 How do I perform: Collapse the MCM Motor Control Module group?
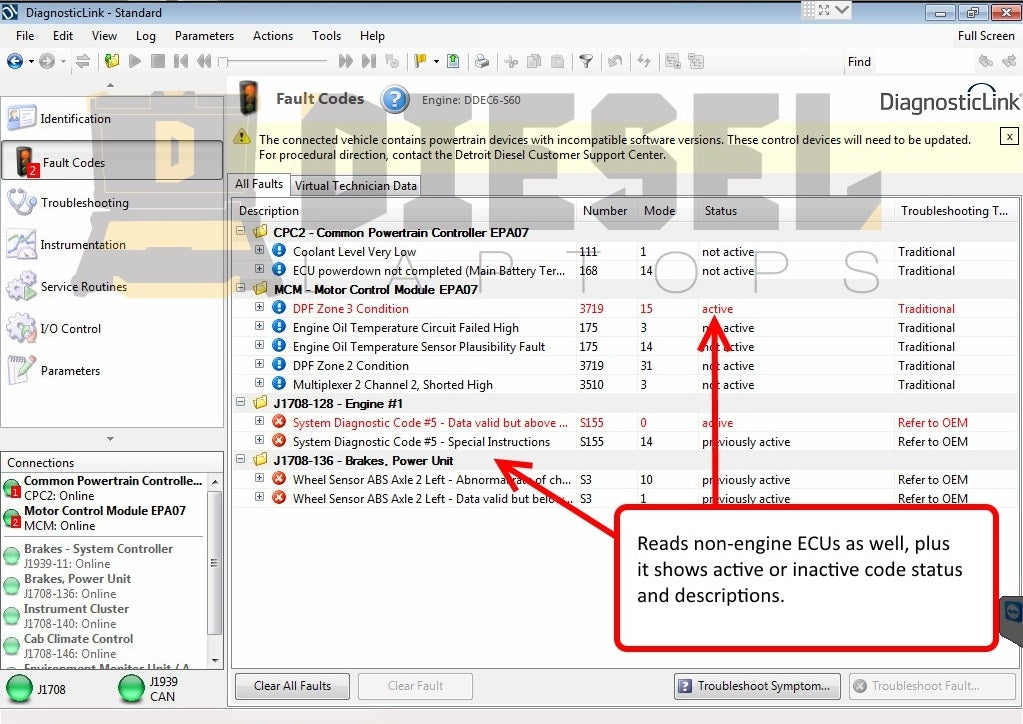coord(240,288)
